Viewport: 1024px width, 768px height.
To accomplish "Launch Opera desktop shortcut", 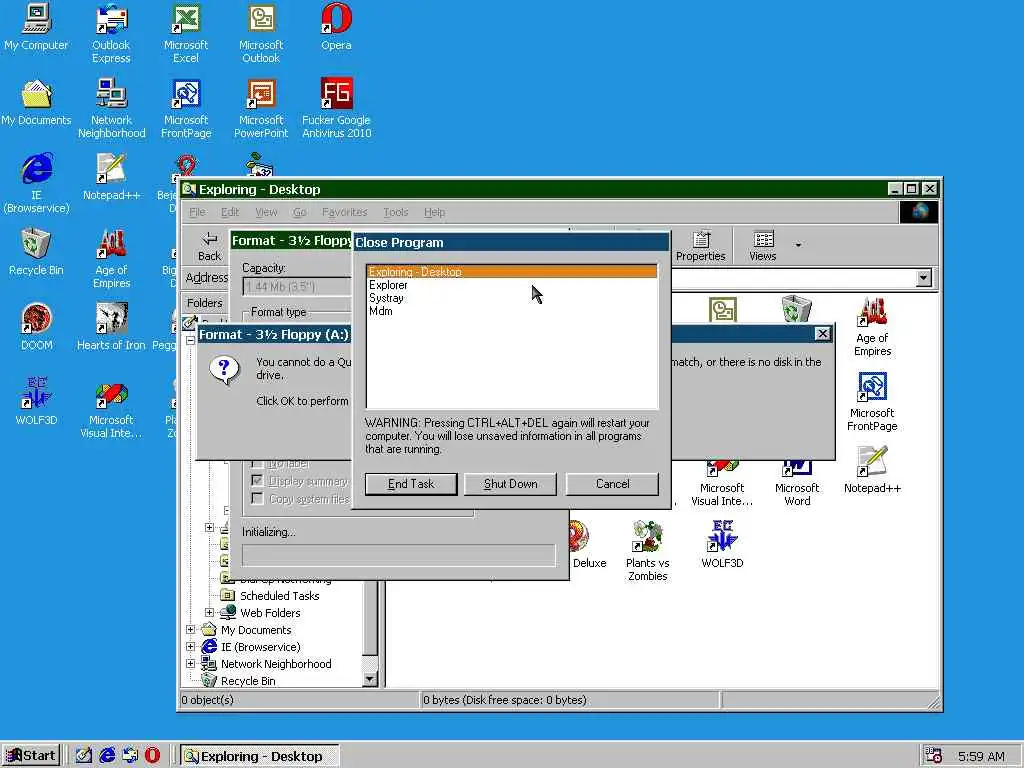I will (336, 27).
